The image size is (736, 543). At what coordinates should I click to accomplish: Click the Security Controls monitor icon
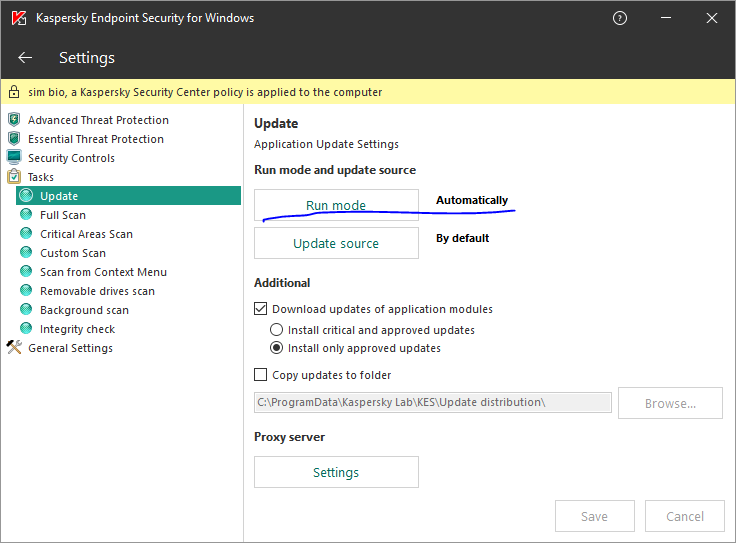[x=14, y=158]
